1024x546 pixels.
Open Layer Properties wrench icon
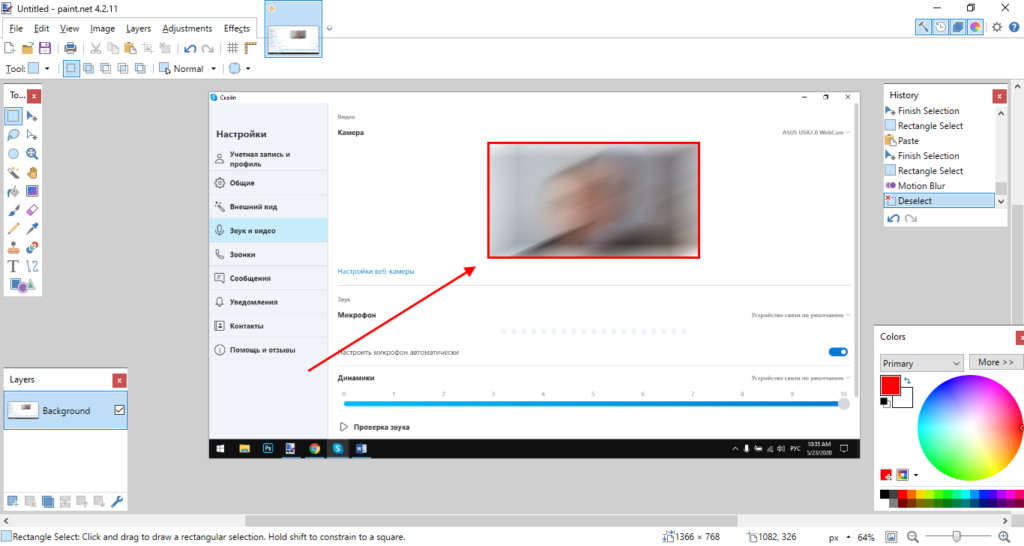click(x=116, y=501)
